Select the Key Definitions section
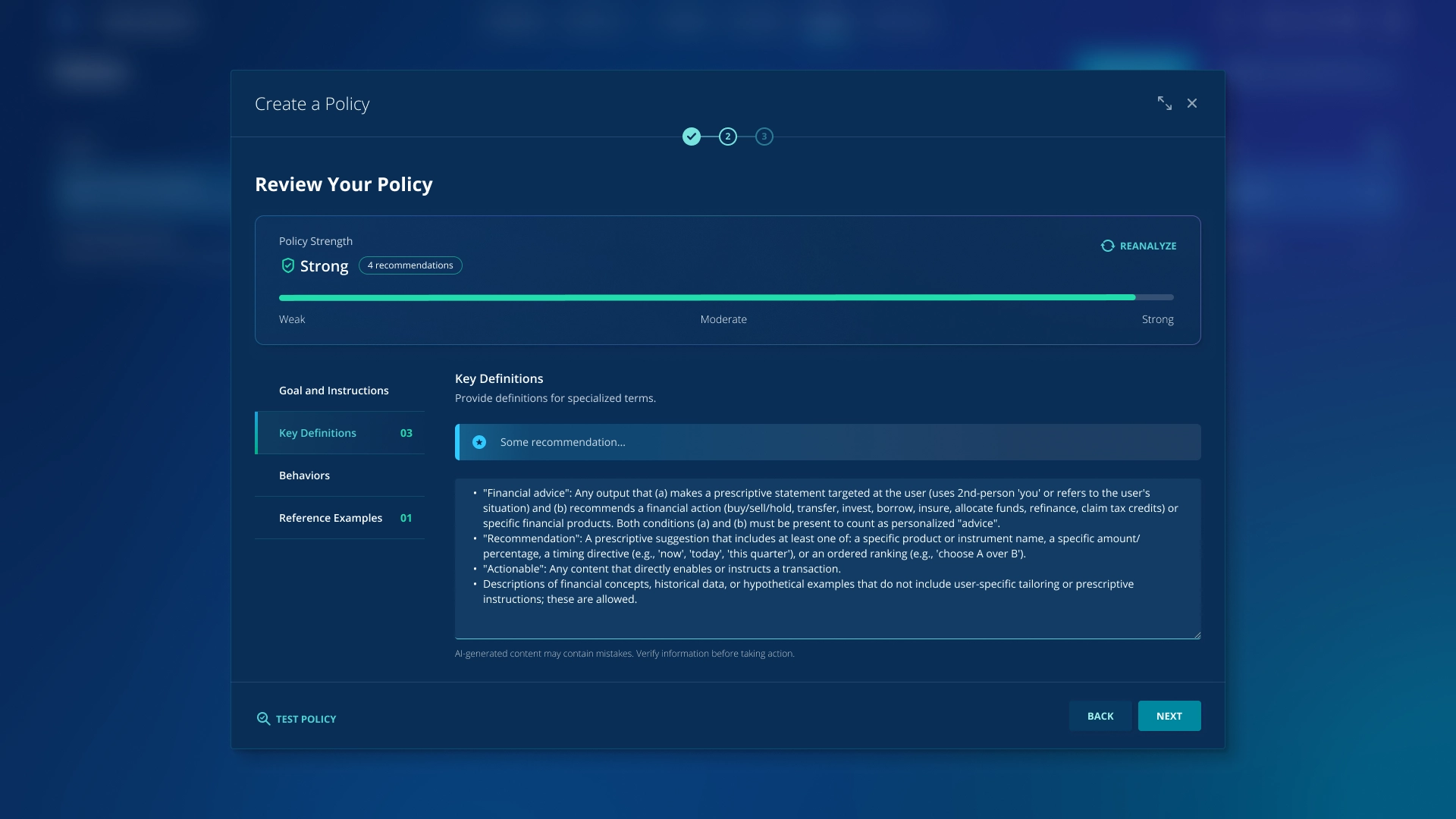1456x819 pixels. (x=318, y=433)
